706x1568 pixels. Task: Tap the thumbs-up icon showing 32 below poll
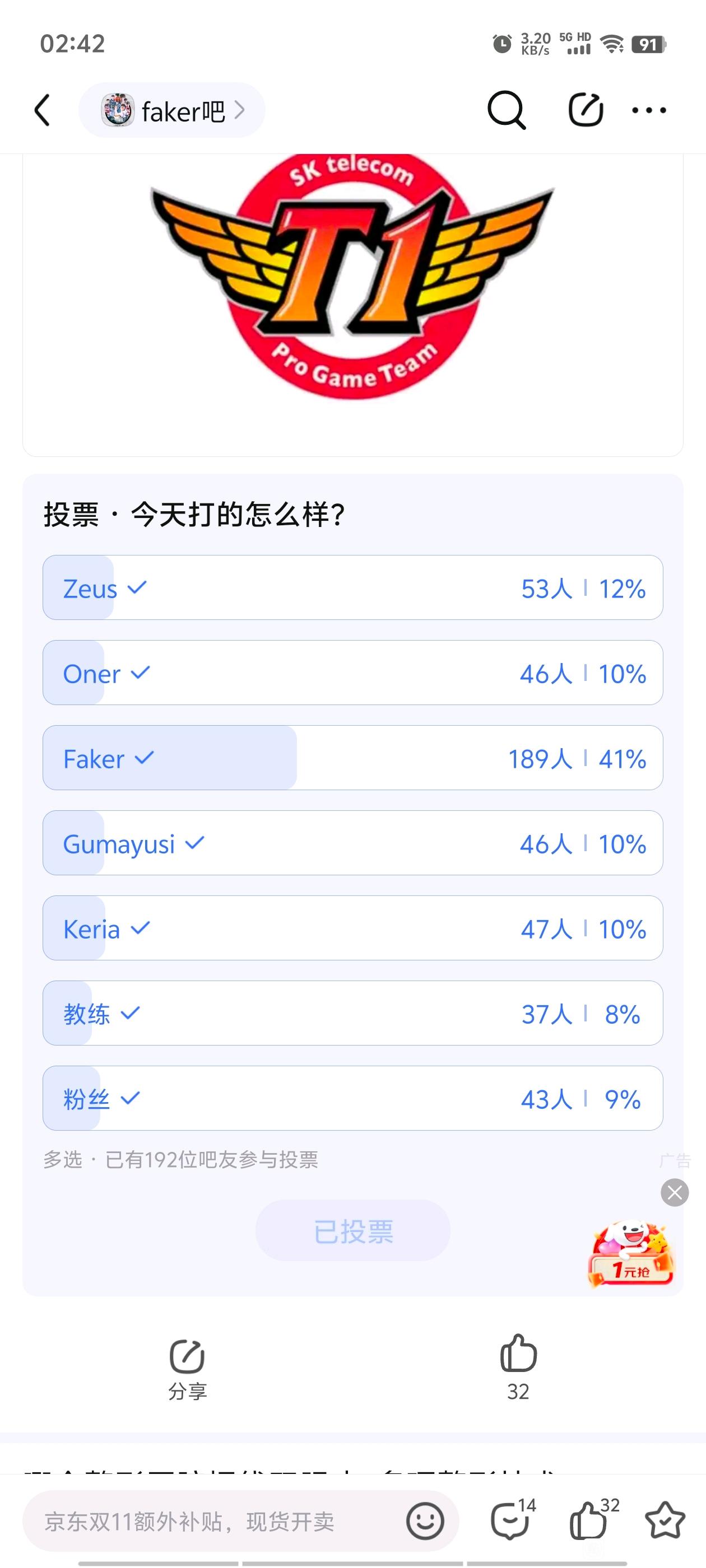pyautogui.click(x=518, y=1352)
